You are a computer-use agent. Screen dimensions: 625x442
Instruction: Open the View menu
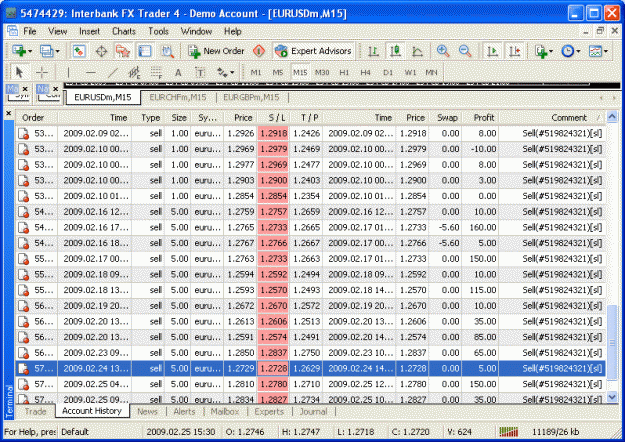57,31
